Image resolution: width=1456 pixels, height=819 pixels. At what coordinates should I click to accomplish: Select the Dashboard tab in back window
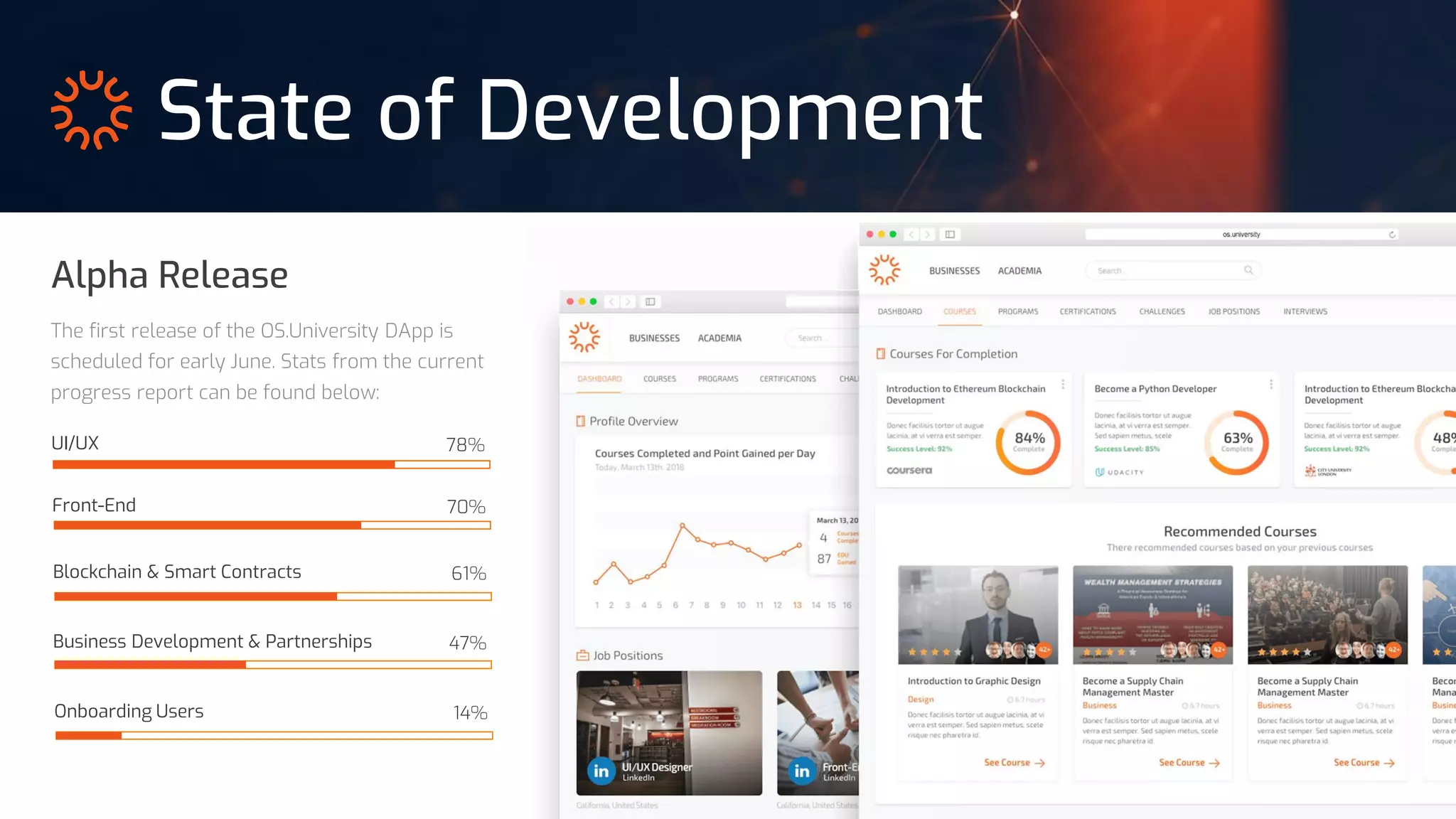tap(599, 379)
